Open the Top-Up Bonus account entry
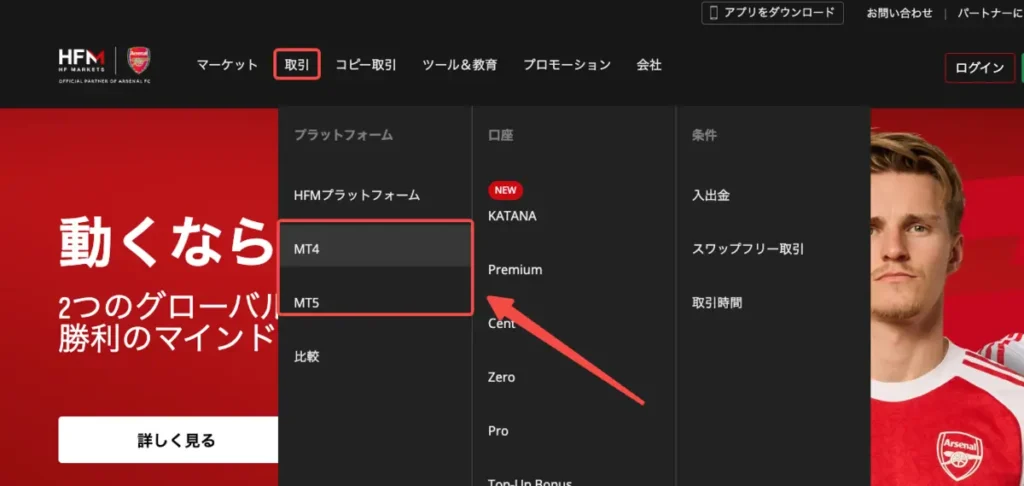The height and width of the screenshot is (486, 1024). tap(530, 482)
